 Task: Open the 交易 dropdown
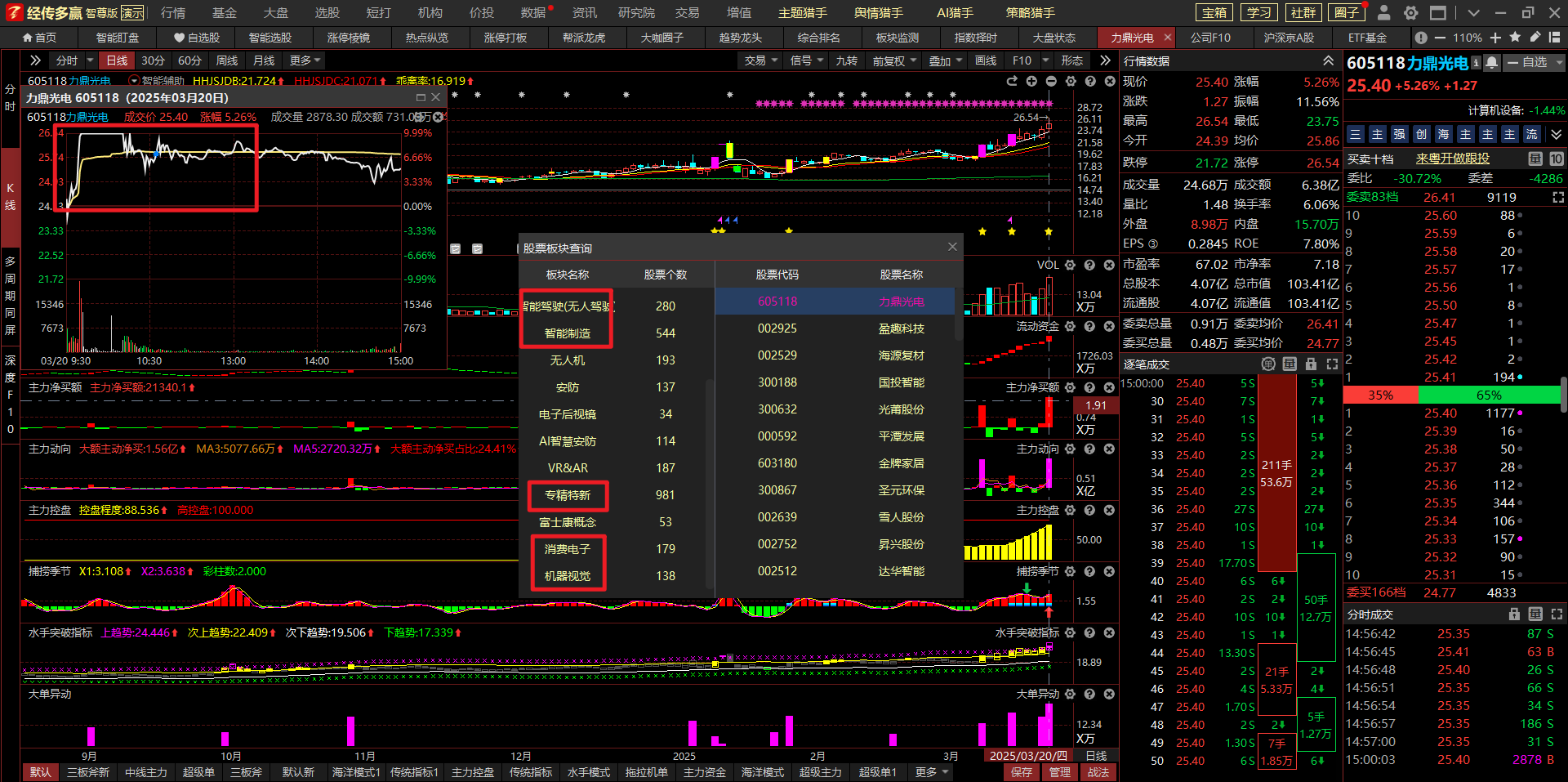[760, 60]
